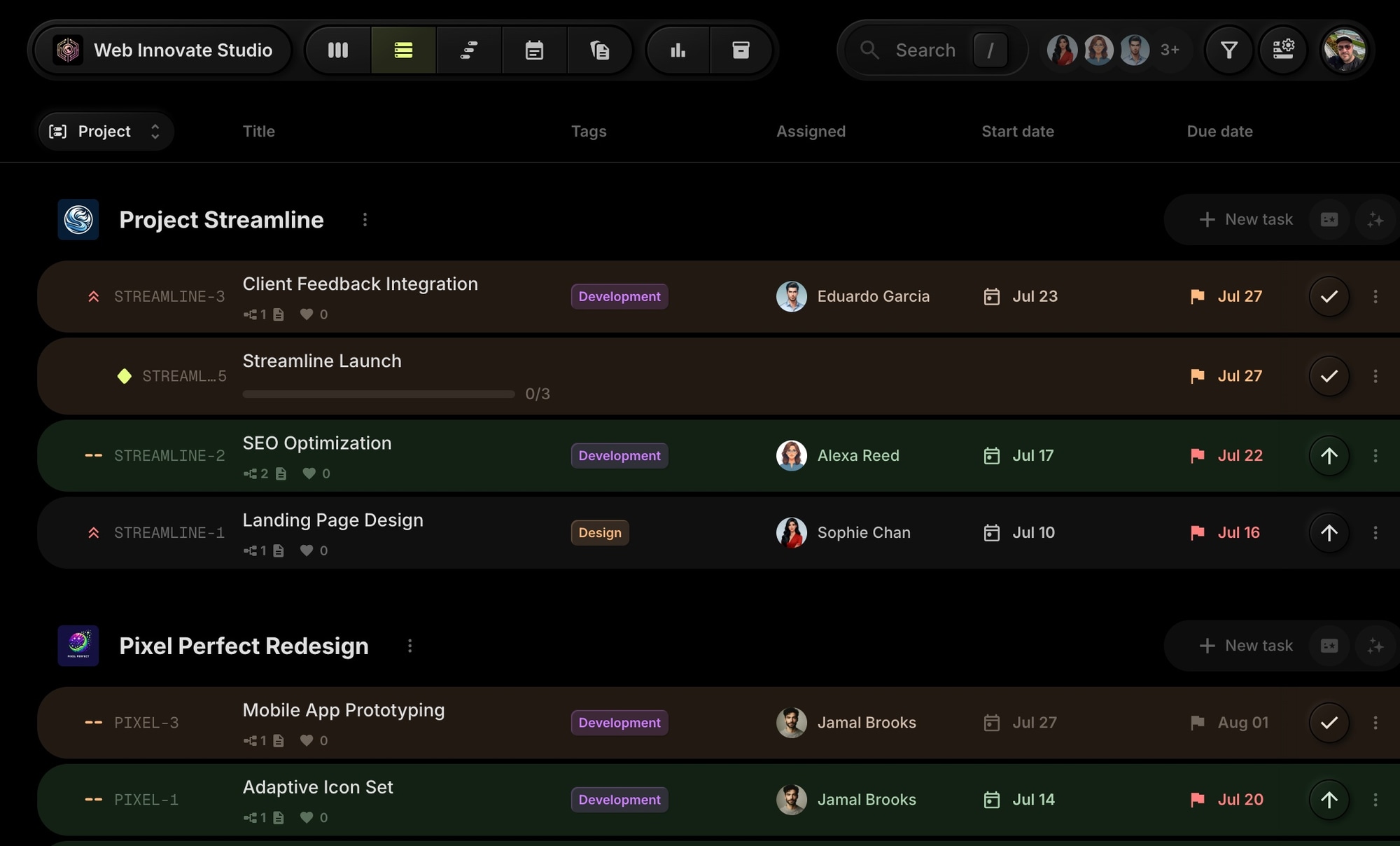Open more options for Client Feedback Integration

[x=1375, y=296]
